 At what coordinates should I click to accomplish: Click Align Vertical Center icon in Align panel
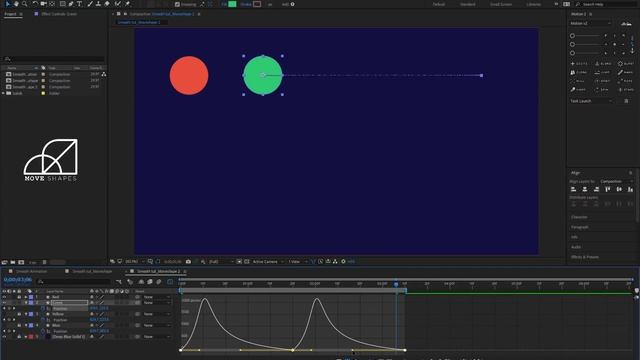(x=619, y=189)
